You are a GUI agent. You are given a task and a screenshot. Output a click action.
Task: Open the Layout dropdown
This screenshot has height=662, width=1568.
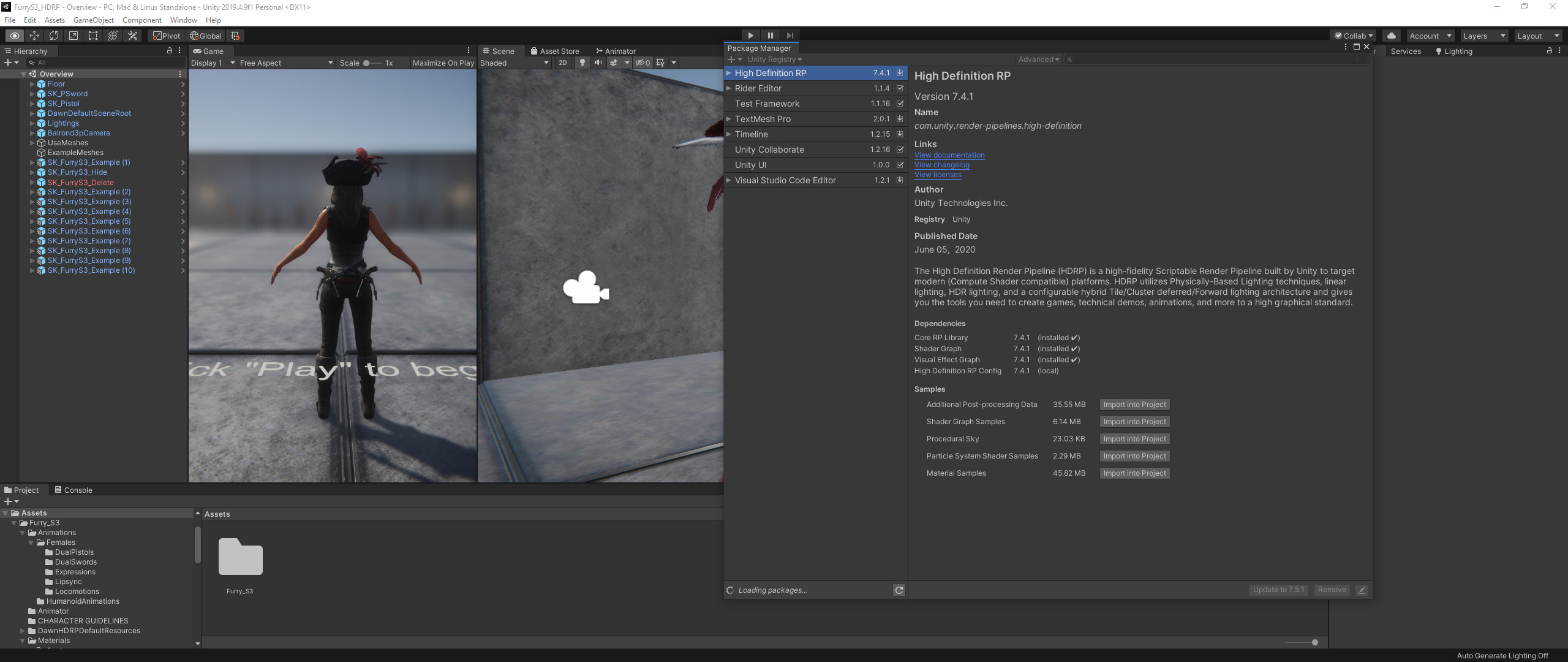click(1538, 36)
